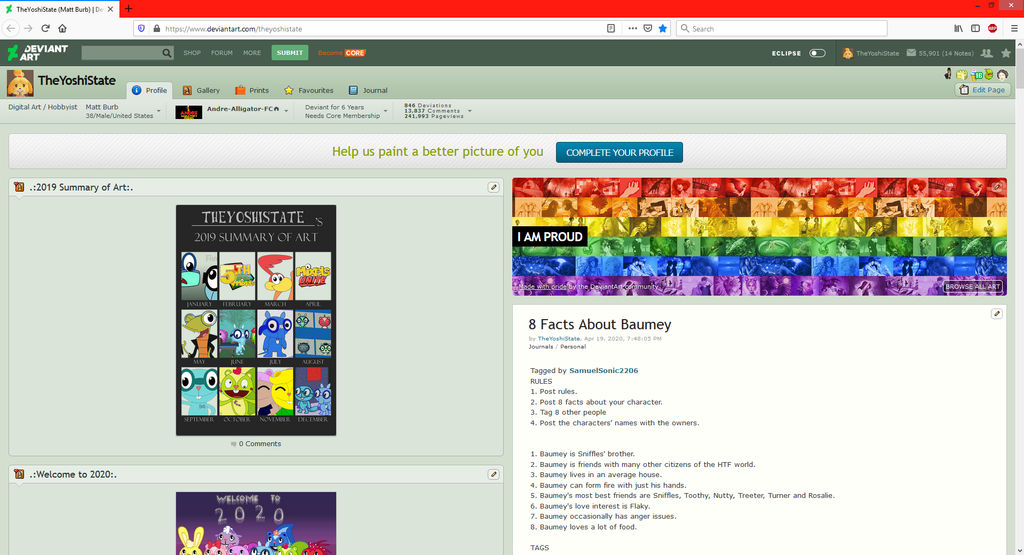
Task: Expand the Matt Burb details dropdown arrow
Action: coord(159,111)
